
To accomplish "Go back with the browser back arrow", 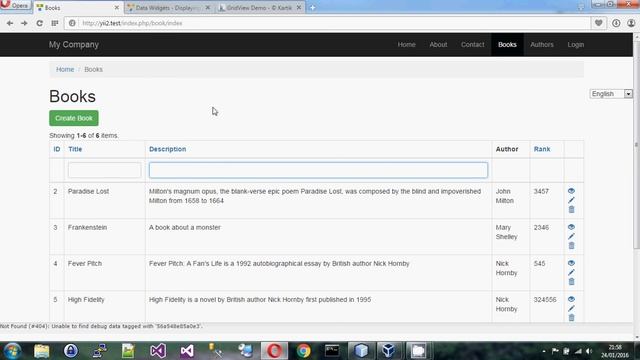I will coord(10,23).
